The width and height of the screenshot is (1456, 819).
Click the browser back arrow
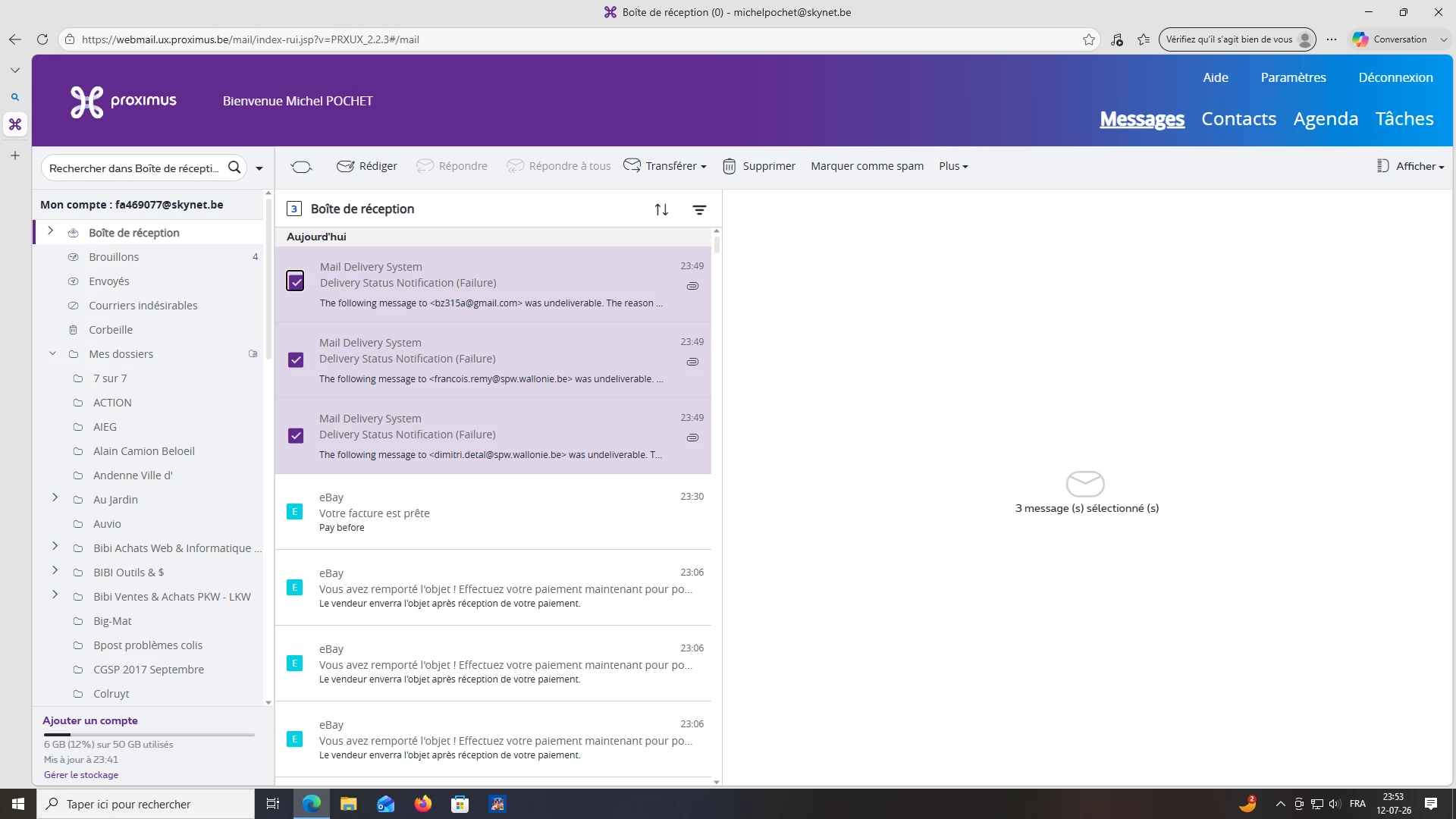(x=15, y=39)
